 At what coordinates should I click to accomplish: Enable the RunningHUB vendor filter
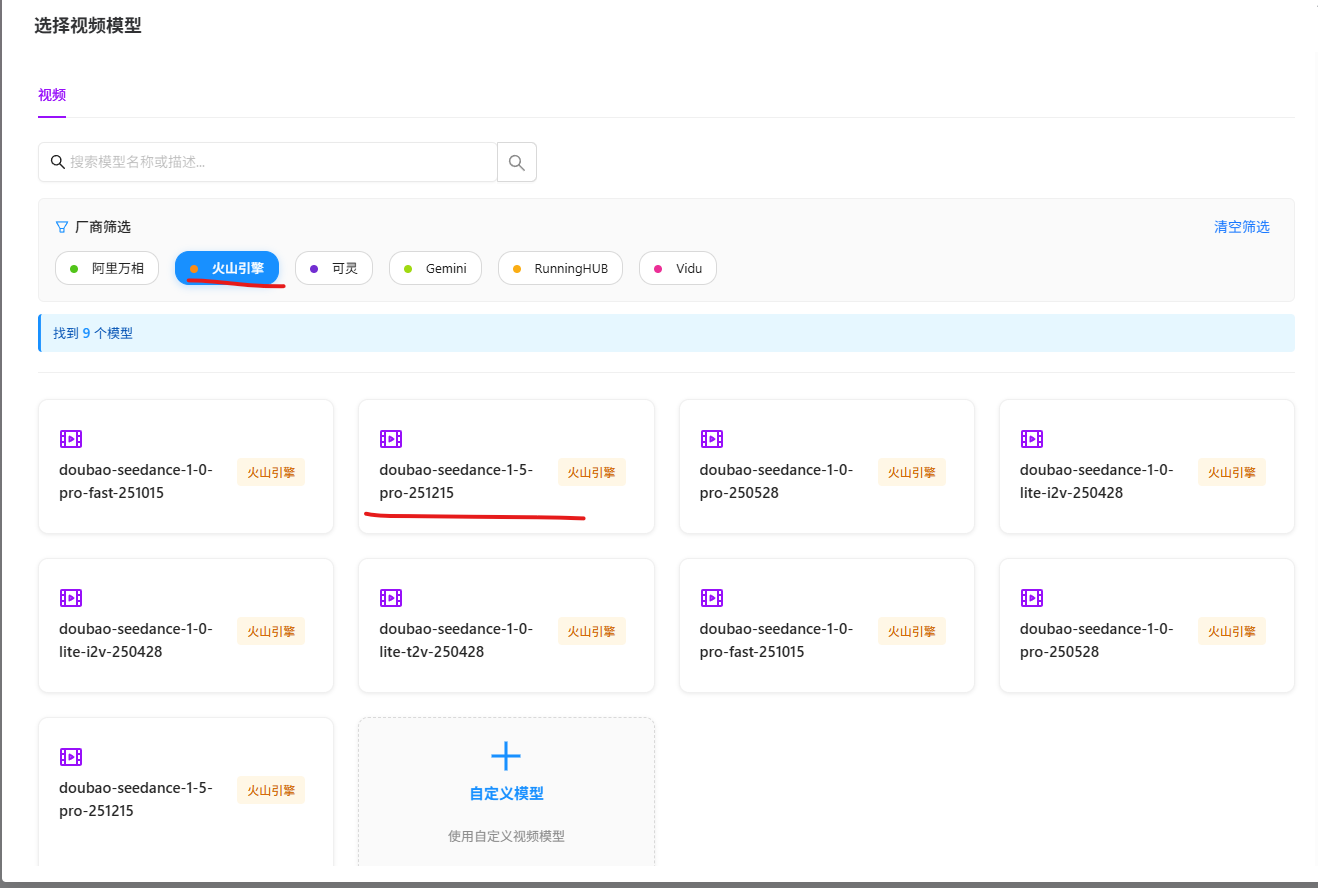pyautogui.click(x=560, y=268)
